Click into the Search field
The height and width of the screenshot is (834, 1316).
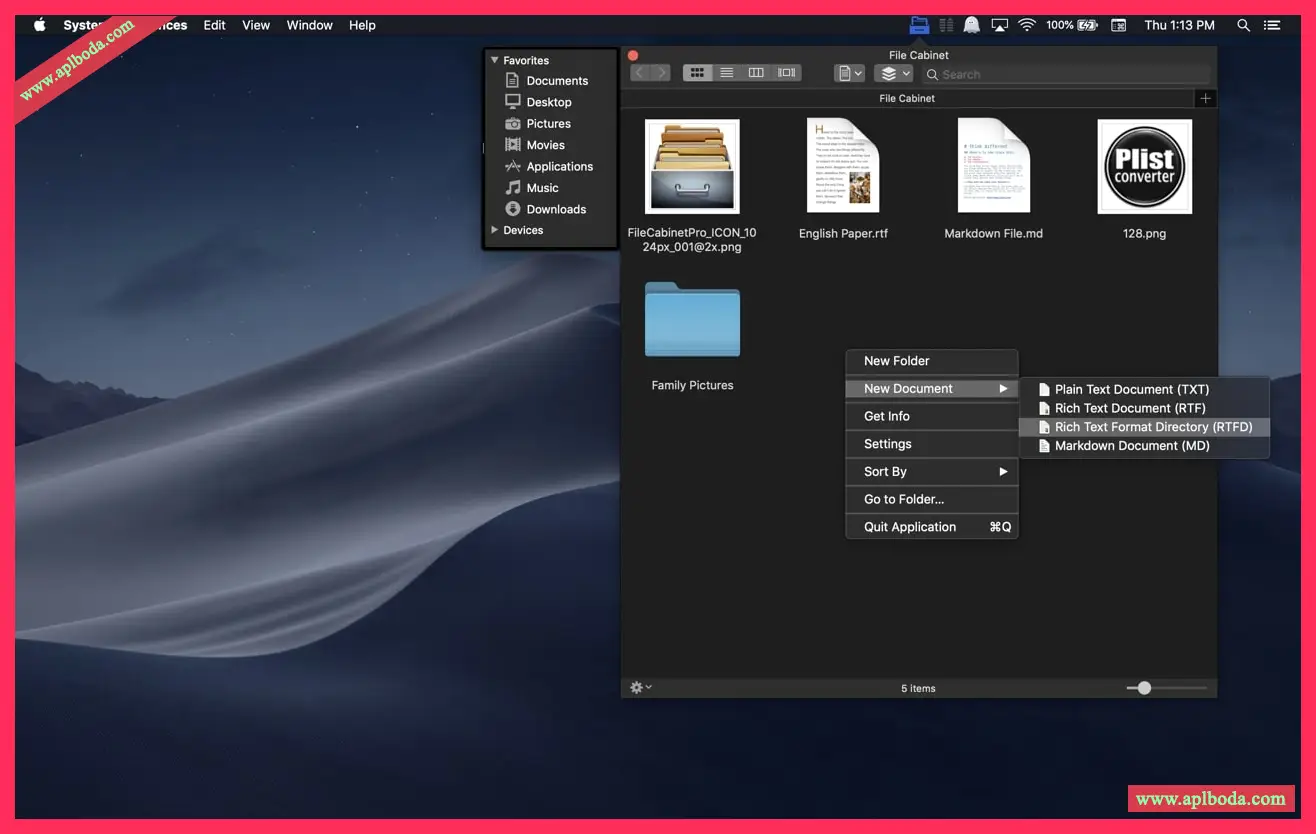[1070, 74]
